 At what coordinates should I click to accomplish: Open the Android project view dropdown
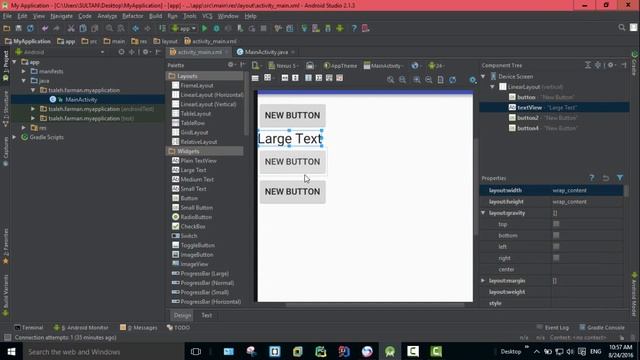pos(60,52)
